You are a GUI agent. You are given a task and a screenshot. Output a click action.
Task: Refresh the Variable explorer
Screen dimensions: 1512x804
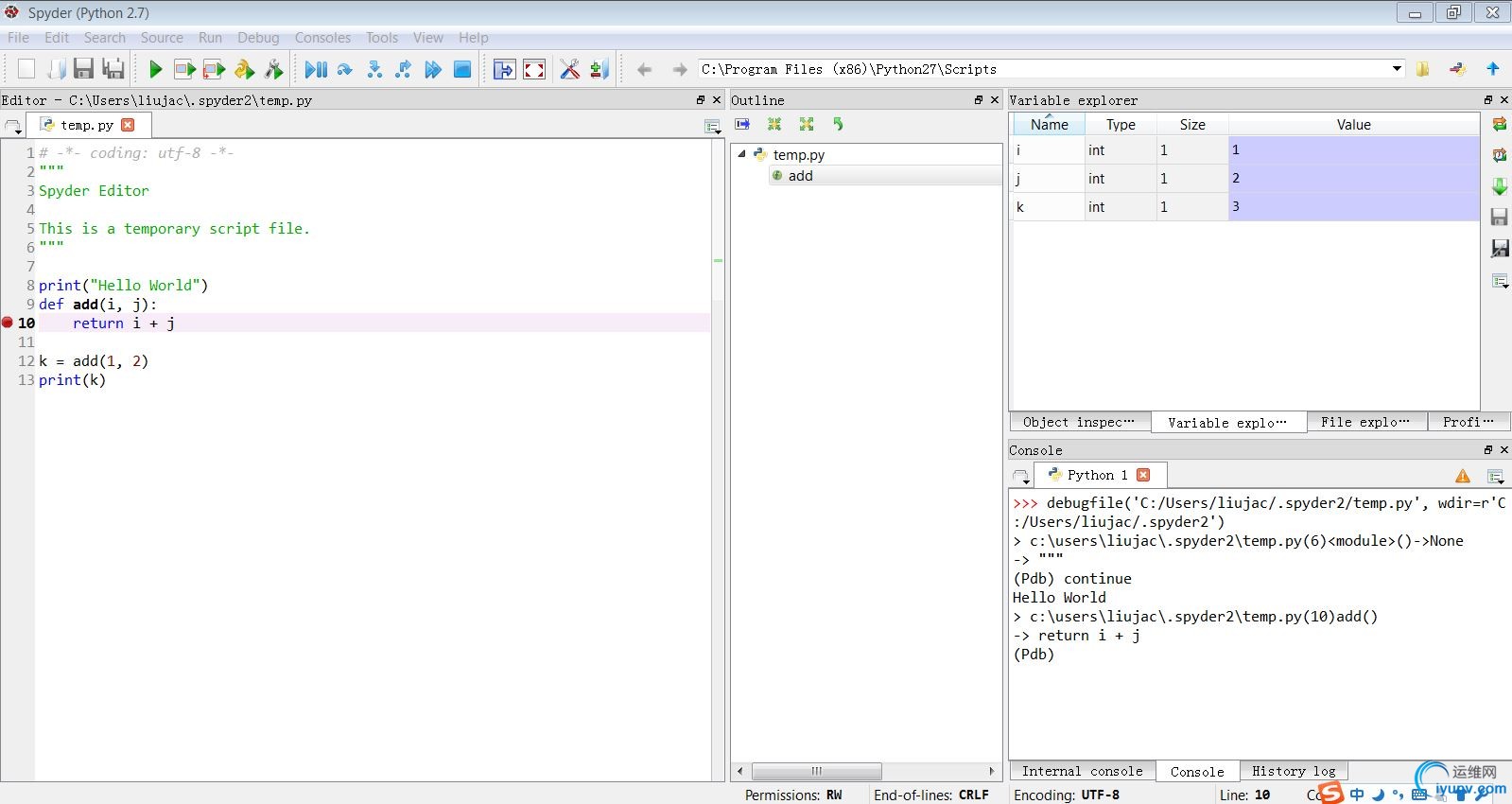[1499, 124]
